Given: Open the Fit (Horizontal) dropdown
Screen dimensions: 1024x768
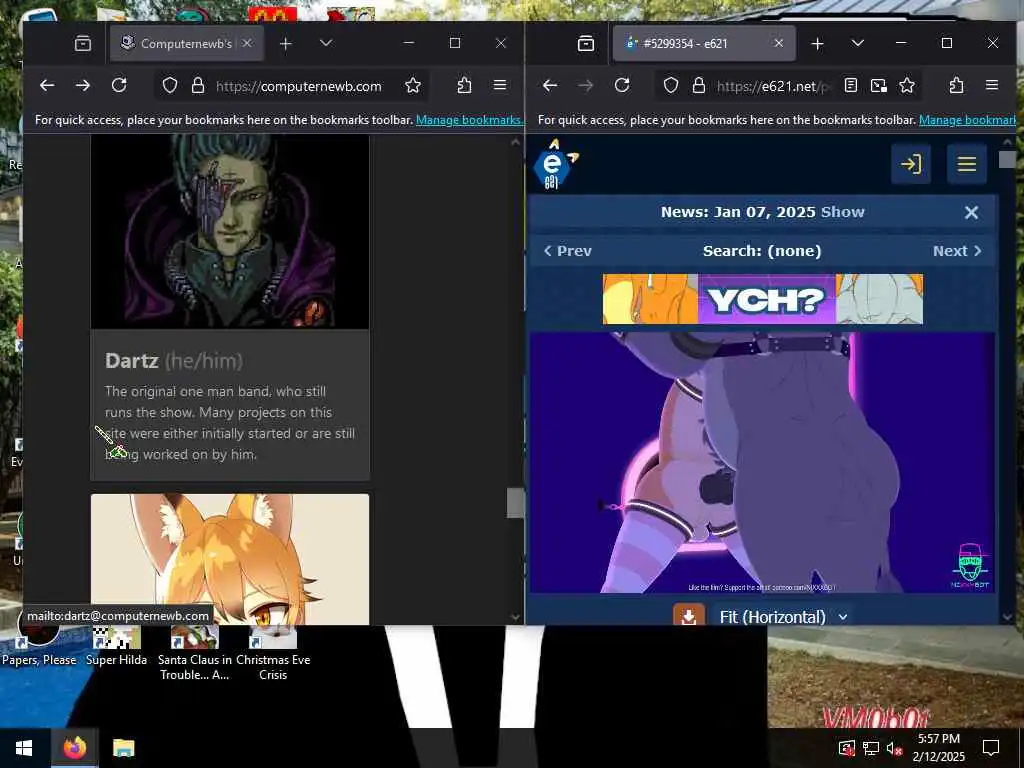Looking at the screenshot, I should click(x=783, y=616).
